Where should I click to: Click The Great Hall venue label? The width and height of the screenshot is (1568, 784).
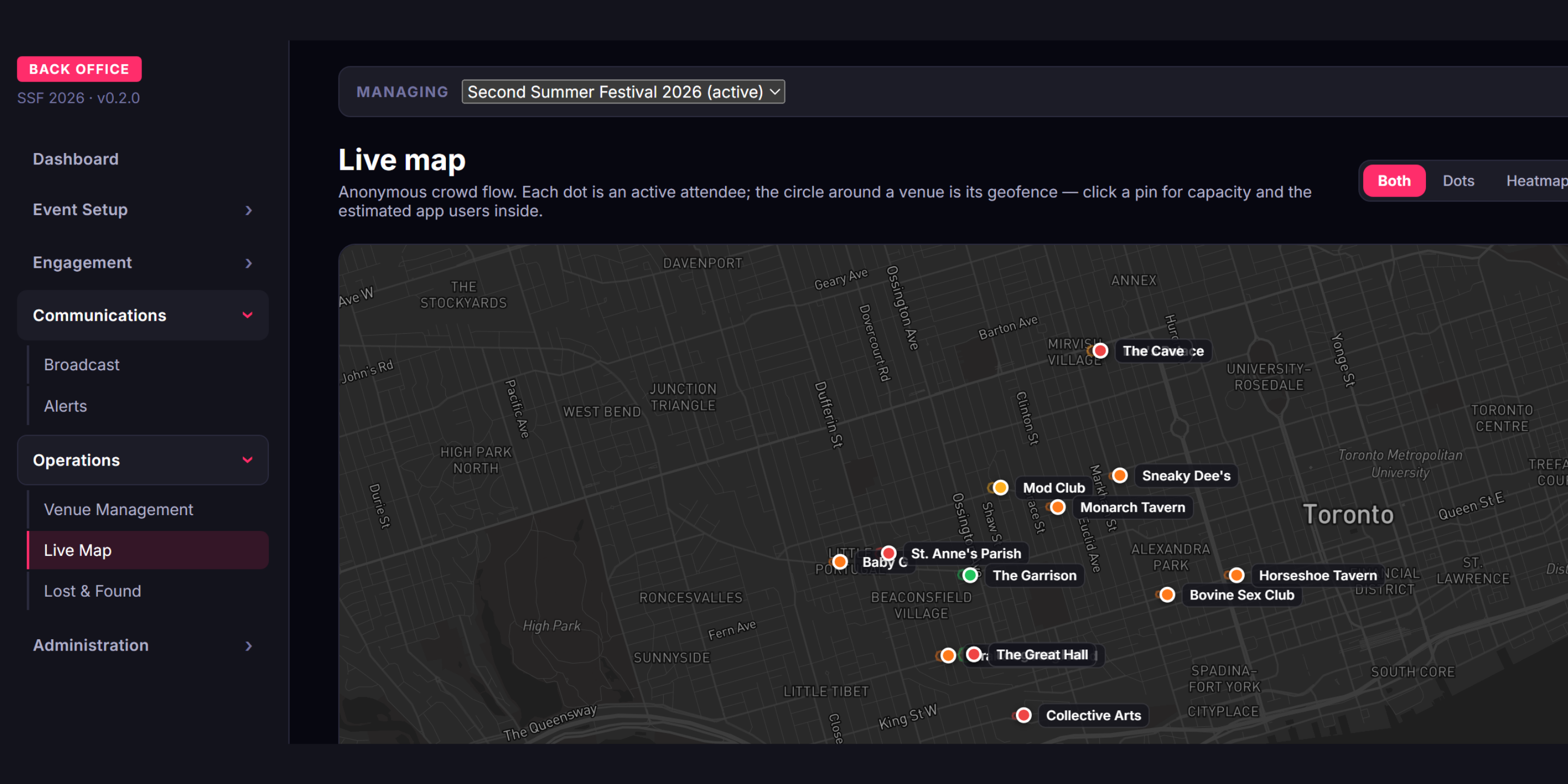(x=1042, y=655)
